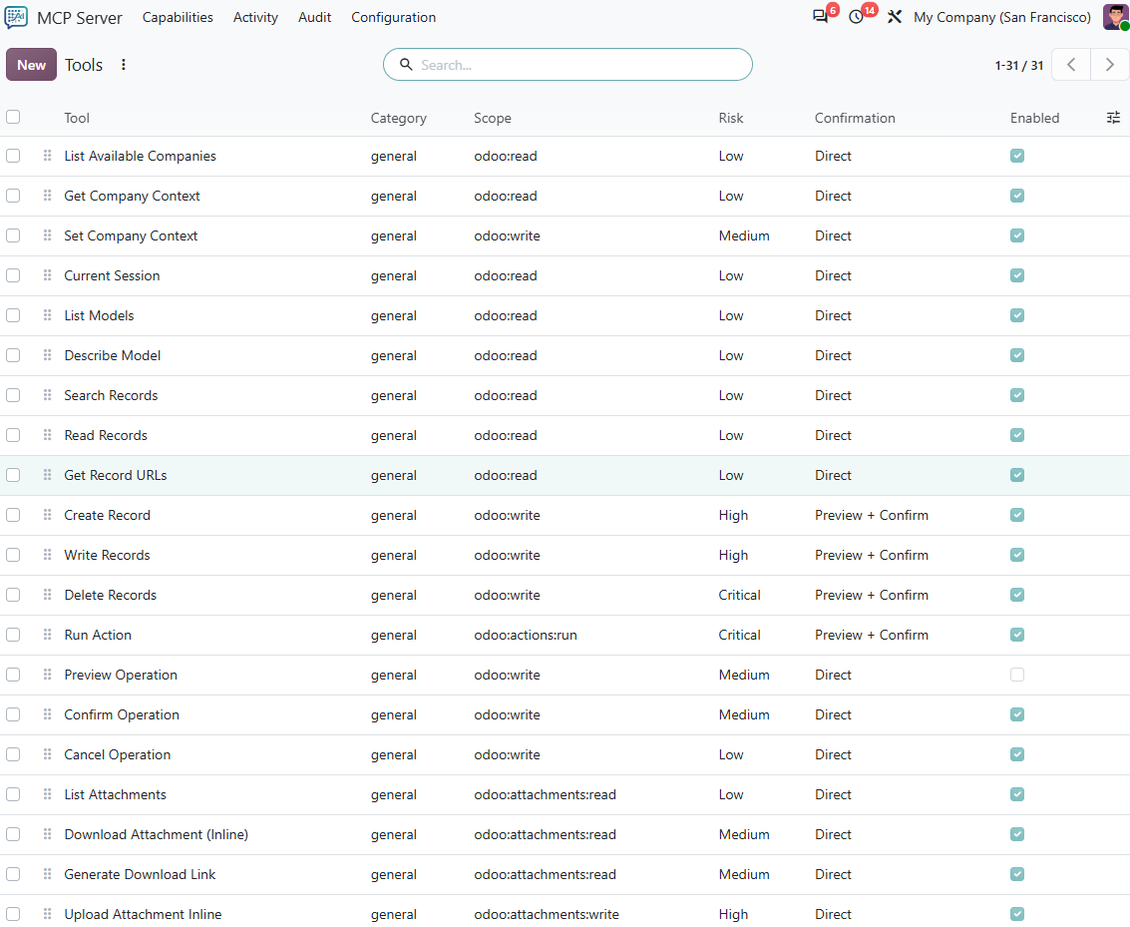This screenshot has height=927, width=1130.
Task: Go to next page of records
Action: click(x=1110, y=65)
